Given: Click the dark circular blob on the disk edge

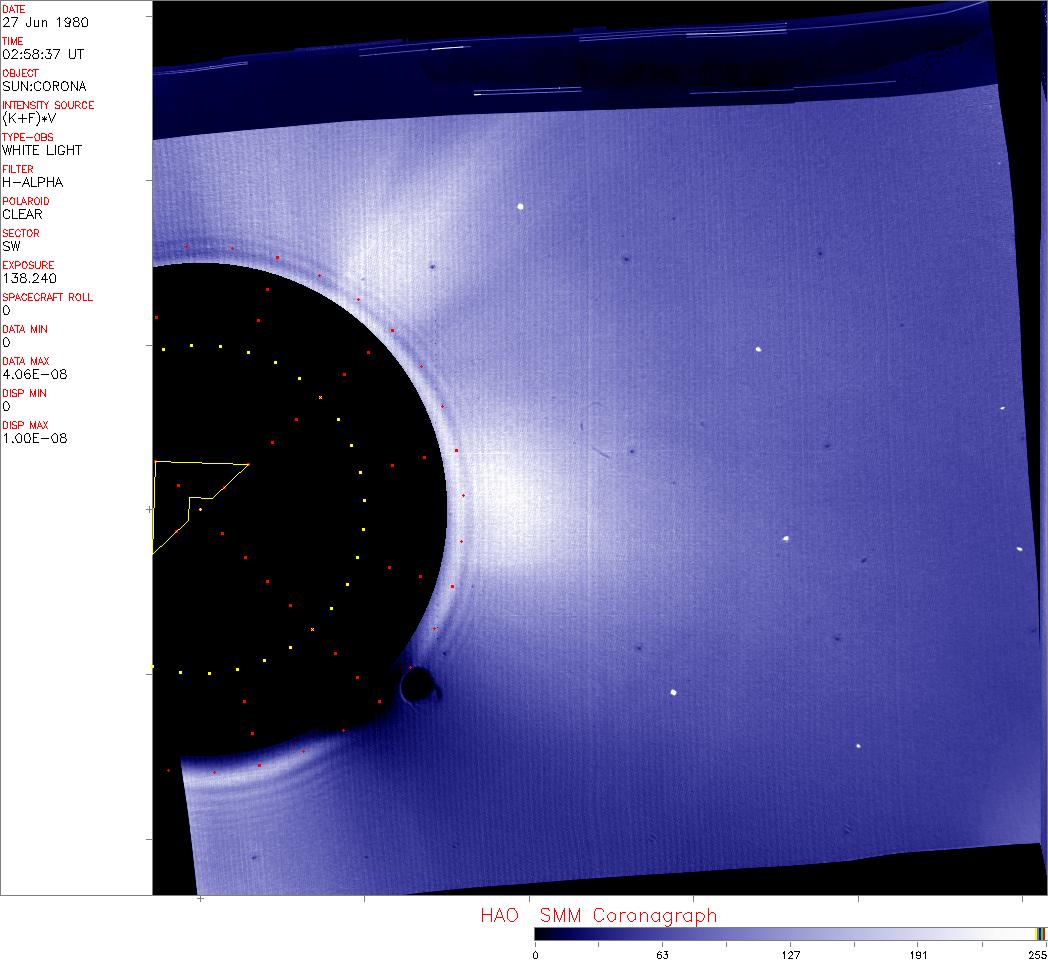Looking at the screenshot, I should tap(417, 685).
